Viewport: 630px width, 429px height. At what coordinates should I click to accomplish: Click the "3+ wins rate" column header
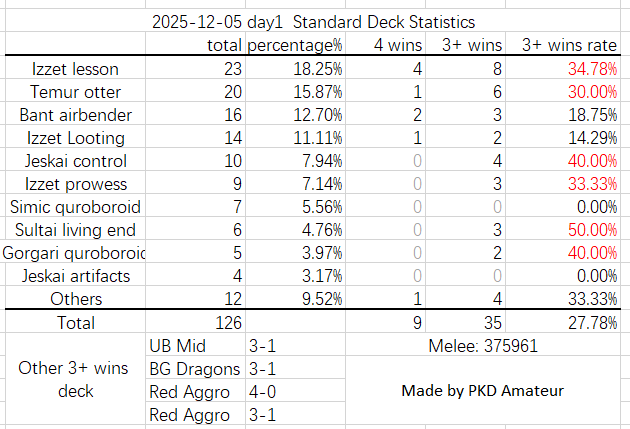click(x=568, y=45)
